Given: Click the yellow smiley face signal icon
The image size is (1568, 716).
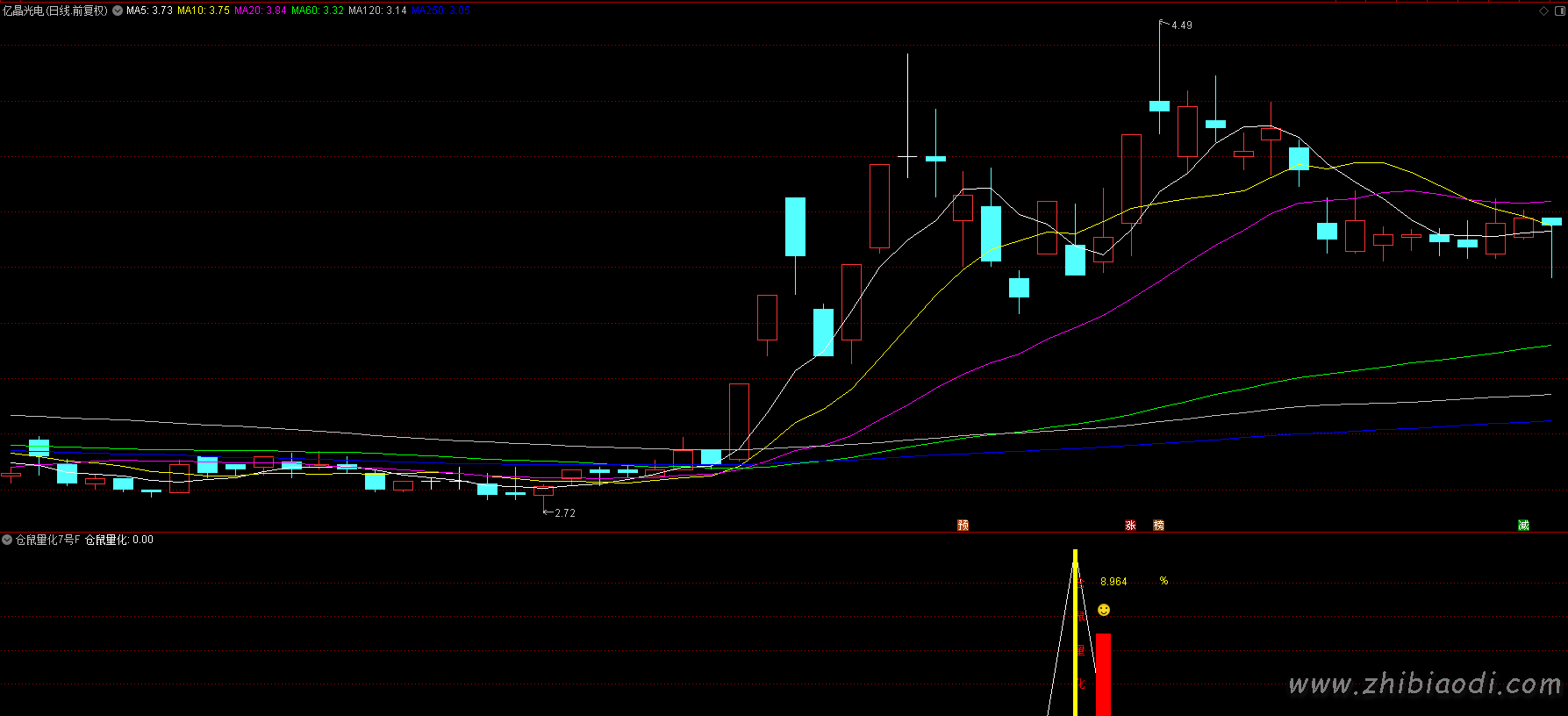Looking at the screenshot, I should (1104, 610).
